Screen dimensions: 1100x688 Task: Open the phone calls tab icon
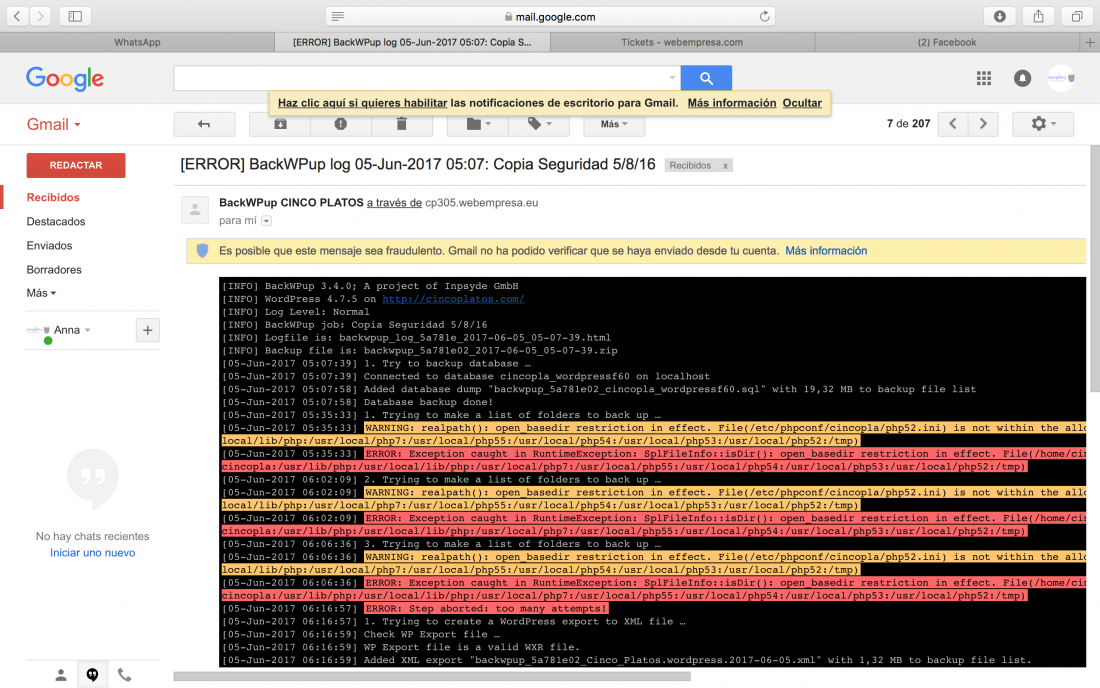(x=124, y=675)
